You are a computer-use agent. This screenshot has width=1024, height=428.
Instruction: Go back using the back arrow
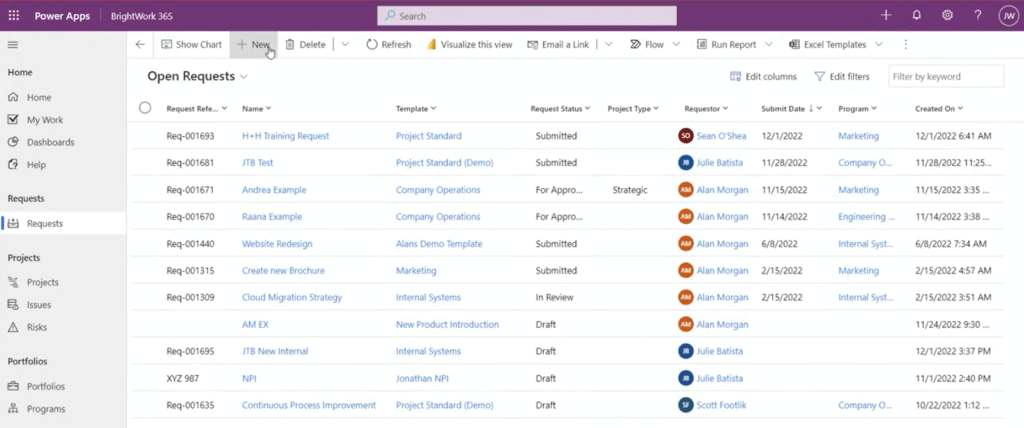click(140, 45)
